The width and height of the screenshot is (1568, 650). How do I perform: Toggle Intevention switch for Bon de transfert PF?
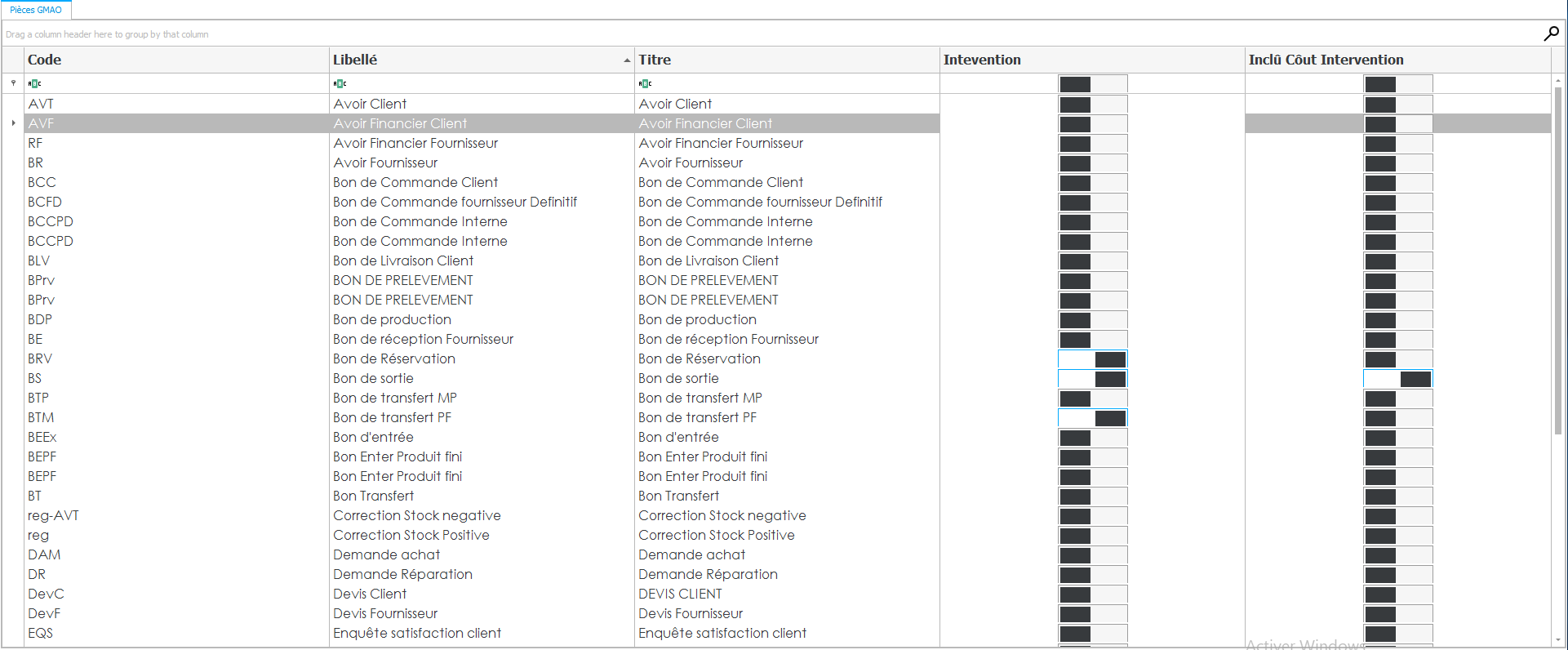click(x=1092, y=418)
